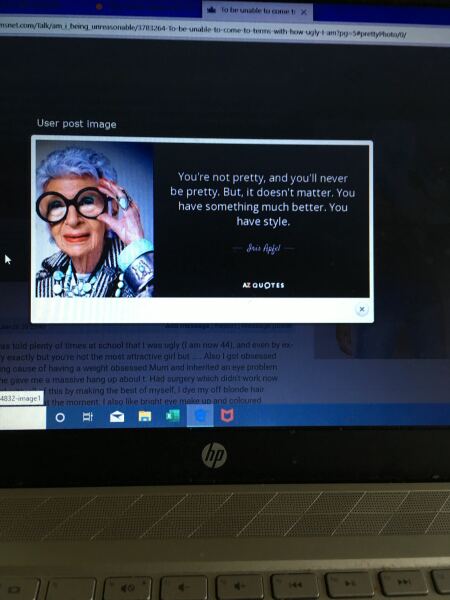Close the active browser tab
The width and height of the screenshot is (450, 600).
[x=304, y=12]
